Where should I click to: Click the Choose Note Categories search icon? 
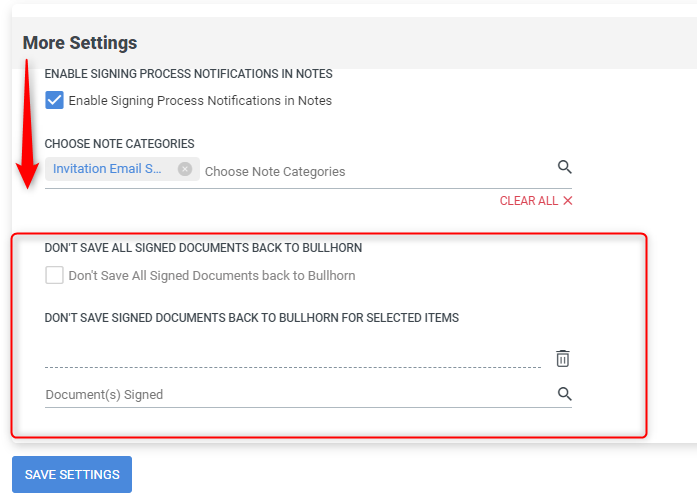pos(564,167)
